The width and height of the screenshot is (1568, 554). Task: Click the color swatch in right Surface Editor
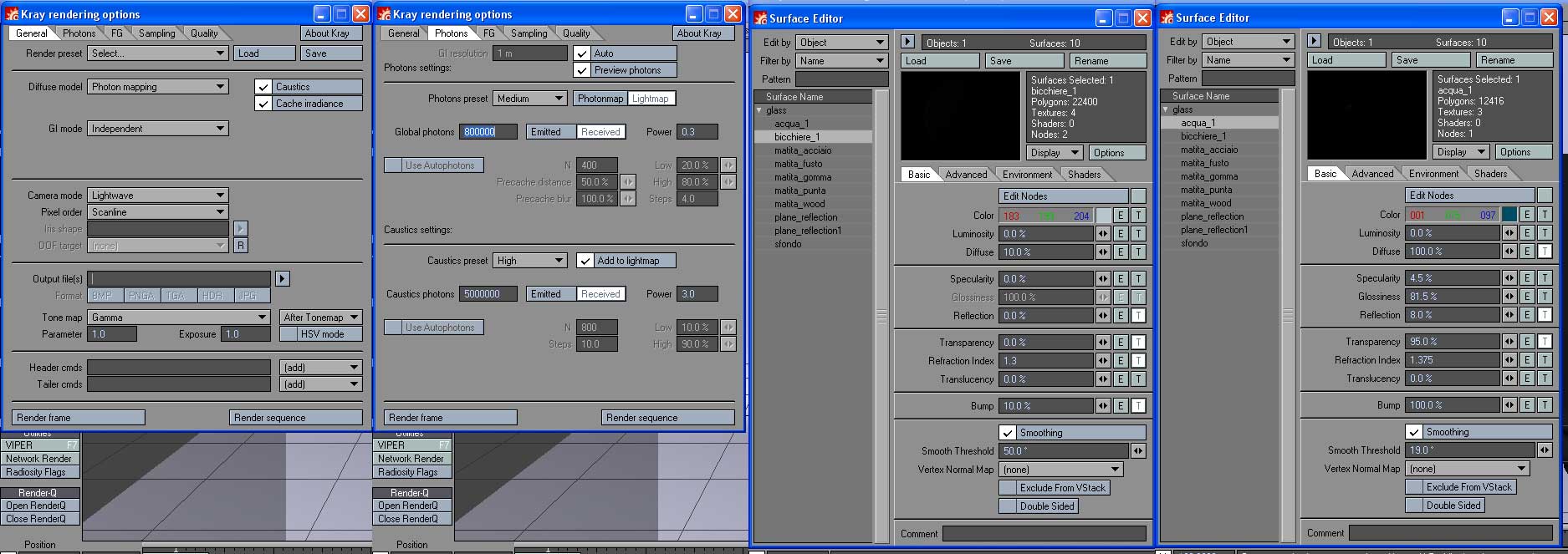[x=1509, y=215]
